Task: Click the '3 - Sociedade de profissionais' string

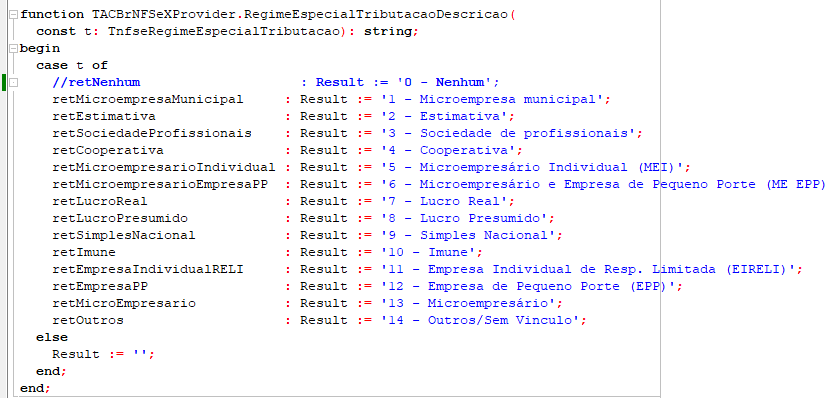Action: pos(508,133)
